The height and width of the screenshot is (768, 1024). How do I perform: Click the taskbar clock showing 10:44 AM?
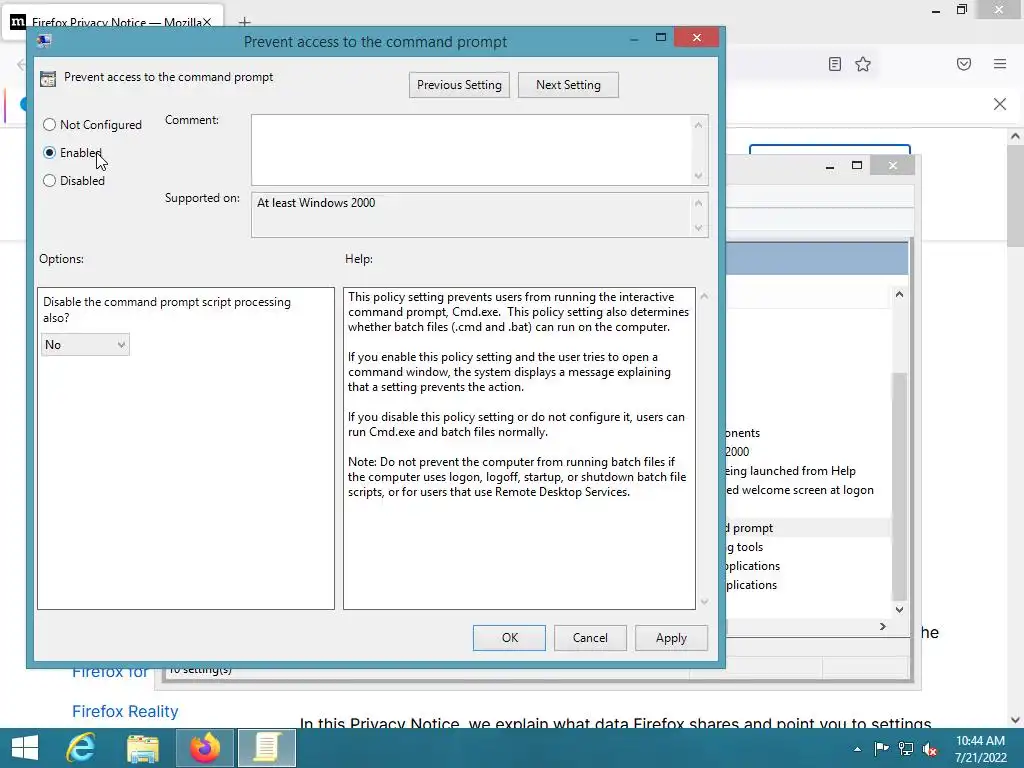tap(980, 748)
